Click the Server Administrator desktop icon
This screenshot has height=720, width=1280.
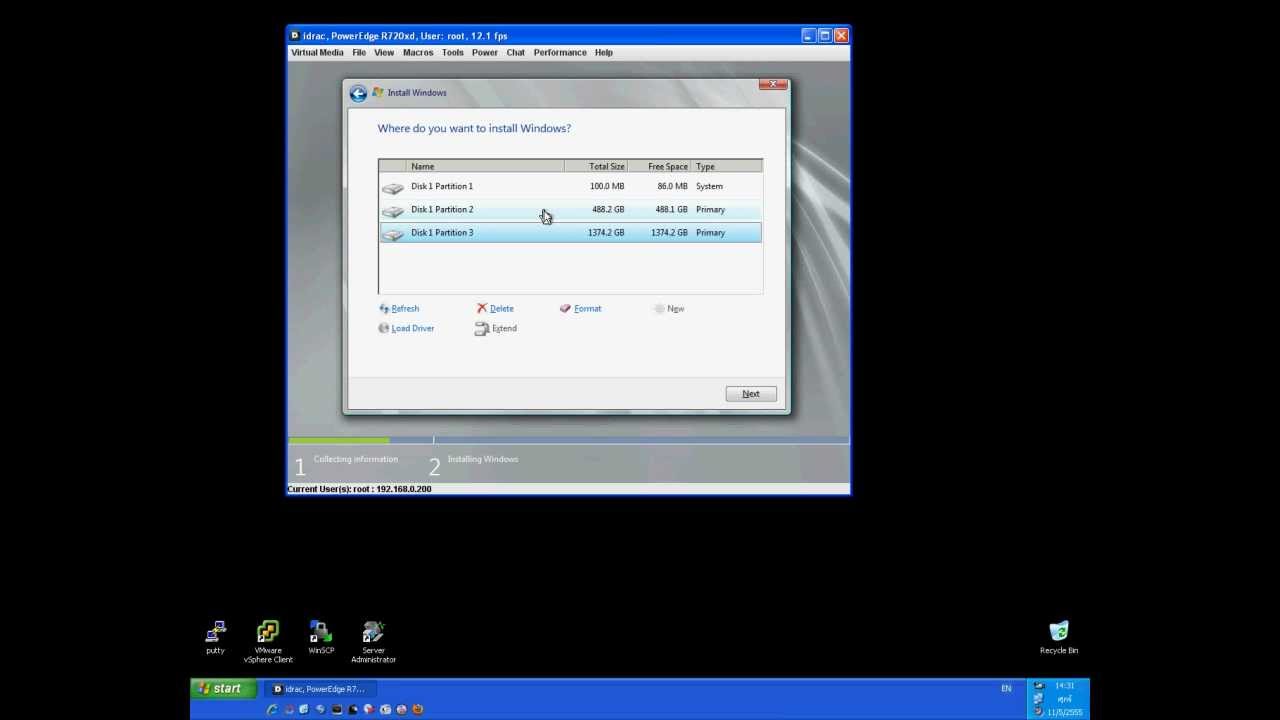point(373,641)
